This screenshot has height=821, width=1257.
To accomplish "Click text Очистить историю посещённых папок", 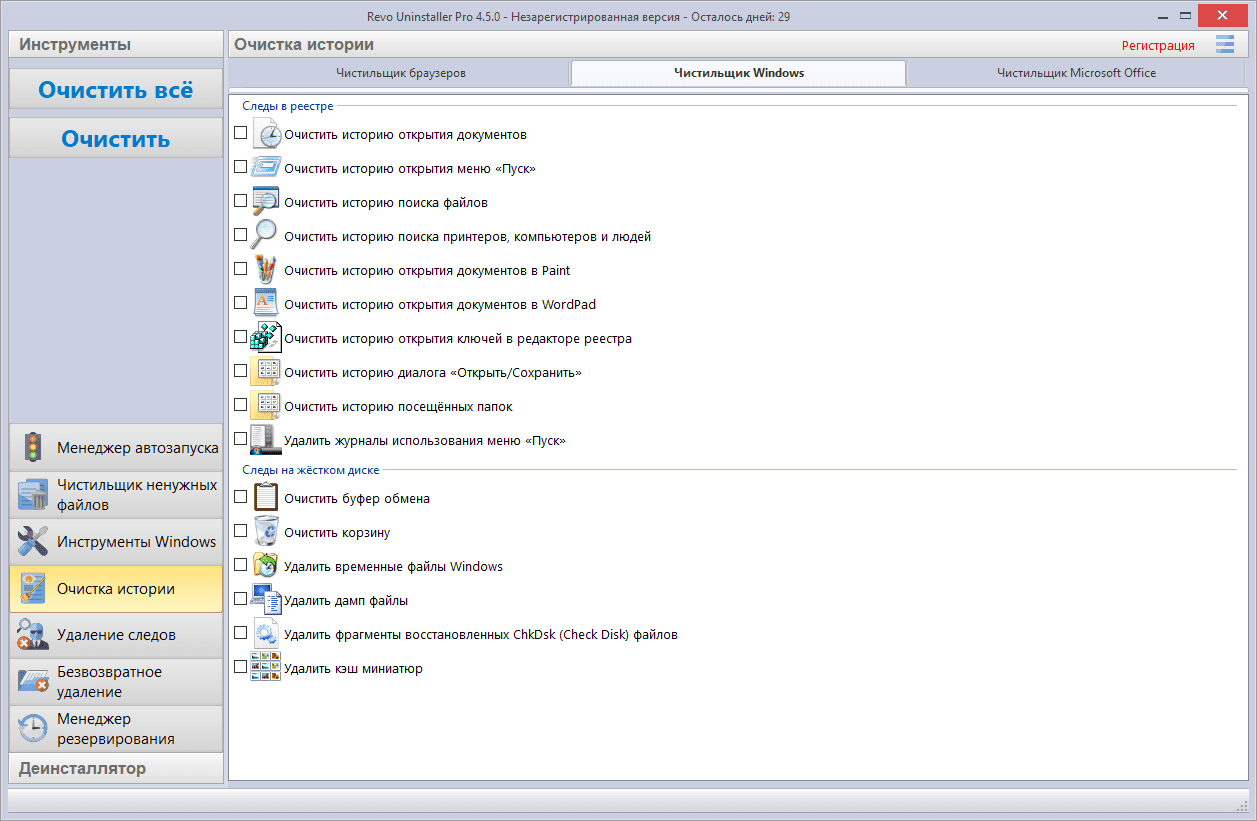I will pos(398,406).
